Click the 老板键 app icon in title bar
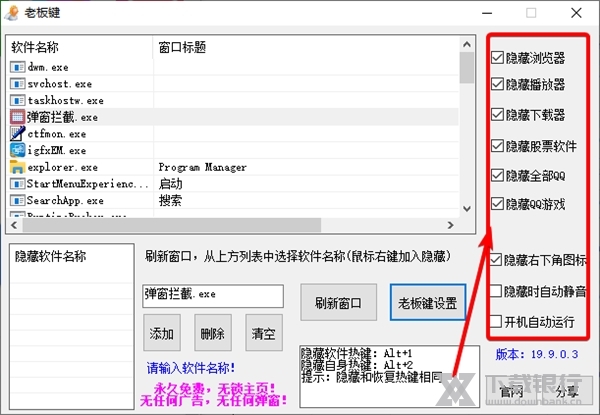 pyautogui.click(x=12, y=13)
